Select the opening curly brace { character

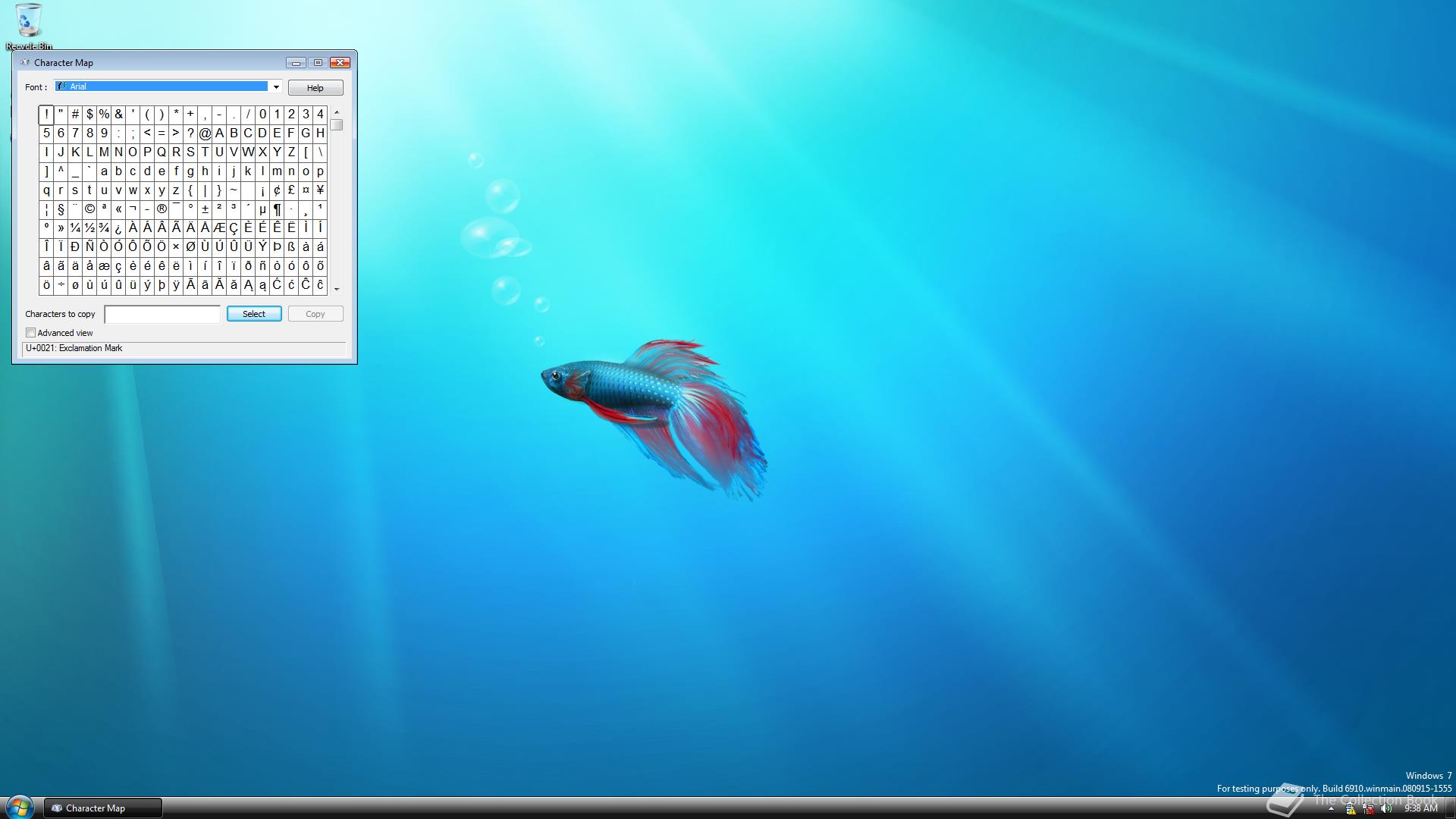point(190,190)
